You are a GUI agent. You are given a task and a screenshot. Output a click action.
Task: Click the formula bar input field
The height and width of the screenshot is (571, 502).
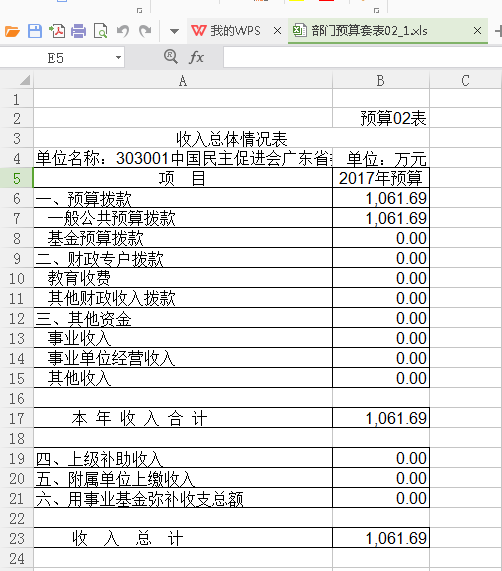[362, 58]
